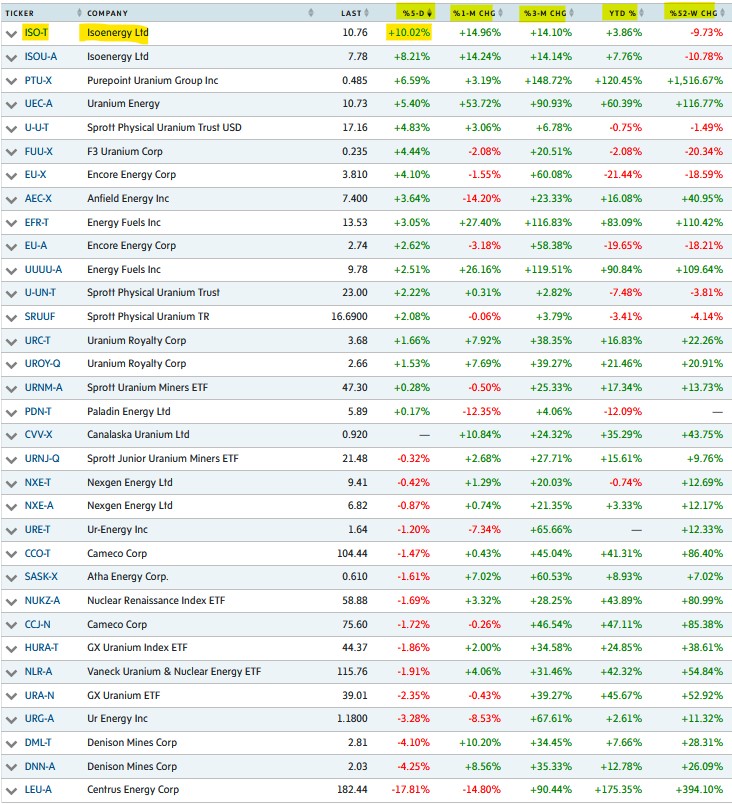Viewport: 732px width, 804px height.
Task: Expand the ISO-T row chevron
Action: [11, 34]
